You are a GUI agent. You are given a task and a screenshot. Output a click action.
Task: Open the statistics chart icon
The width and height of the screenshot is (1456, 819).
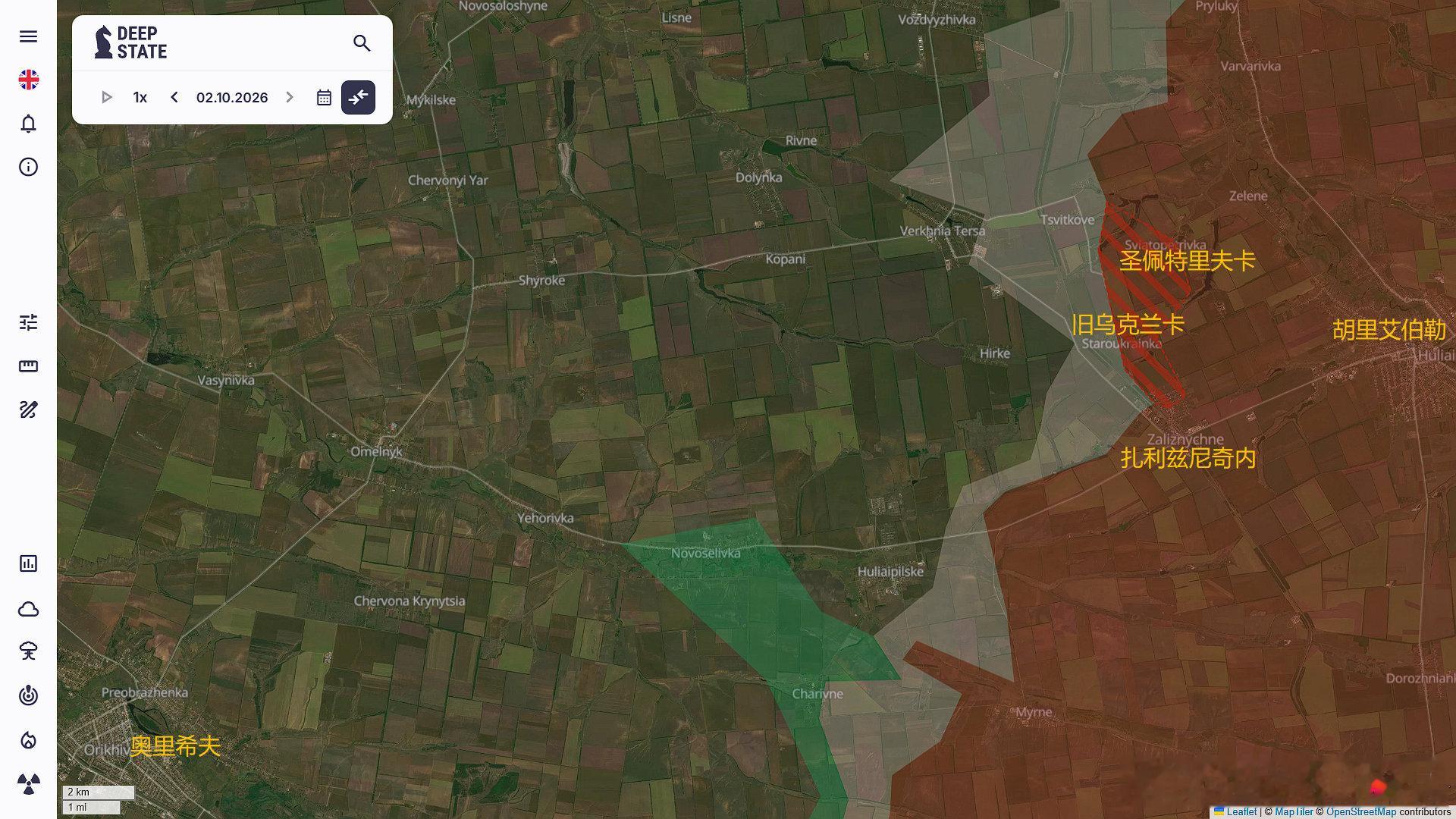point(28,563)
